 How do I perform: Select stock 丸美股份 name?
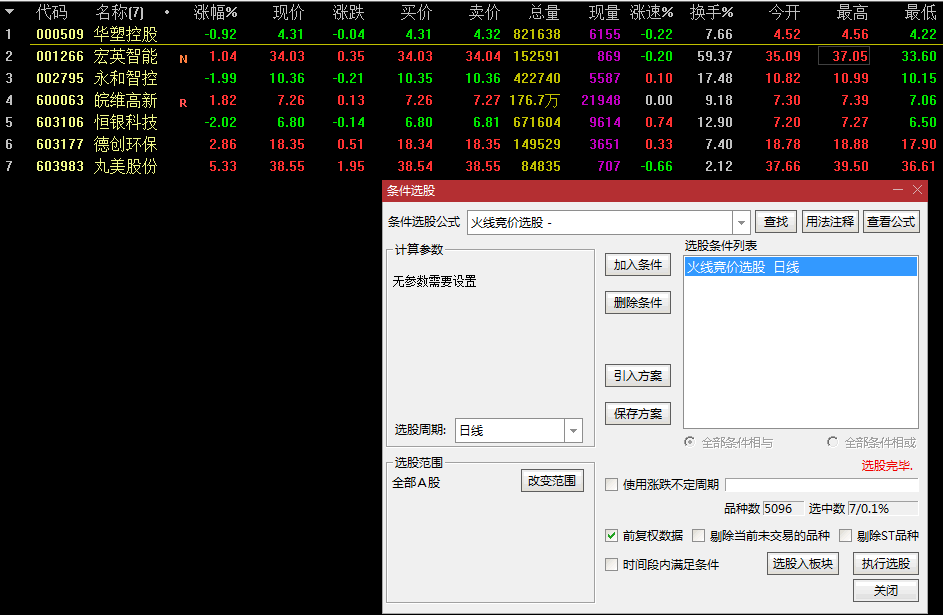click(x=125, y=166)
